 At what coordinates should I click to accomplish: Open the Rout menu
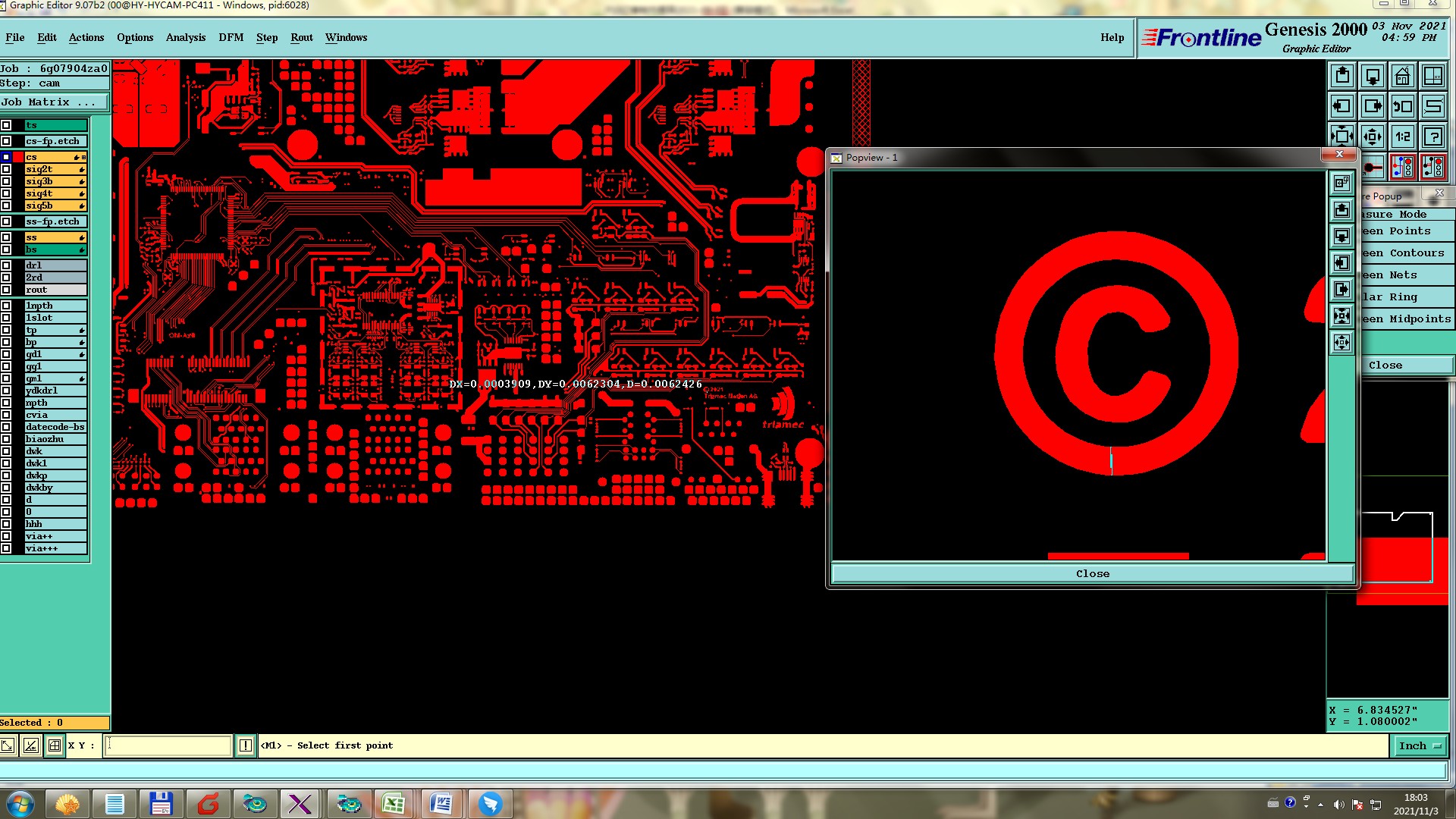click(x=302, y=37)
